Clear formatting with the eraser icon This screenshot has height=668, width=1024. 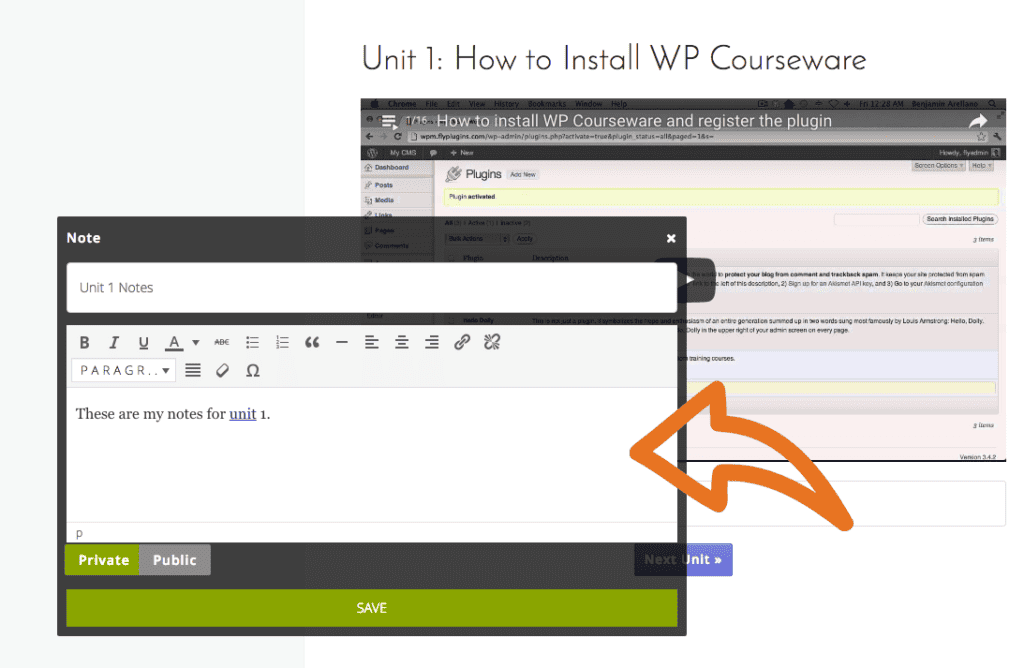(223, 370)
